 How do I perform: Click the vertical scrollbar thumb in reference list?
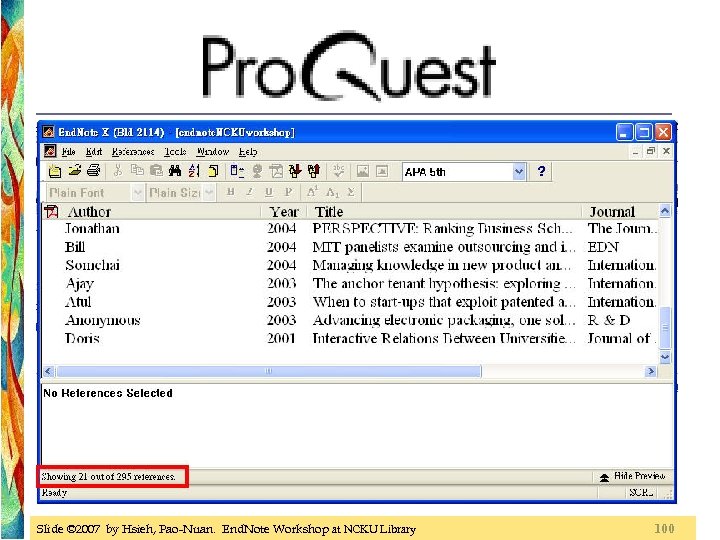(665, 327)
